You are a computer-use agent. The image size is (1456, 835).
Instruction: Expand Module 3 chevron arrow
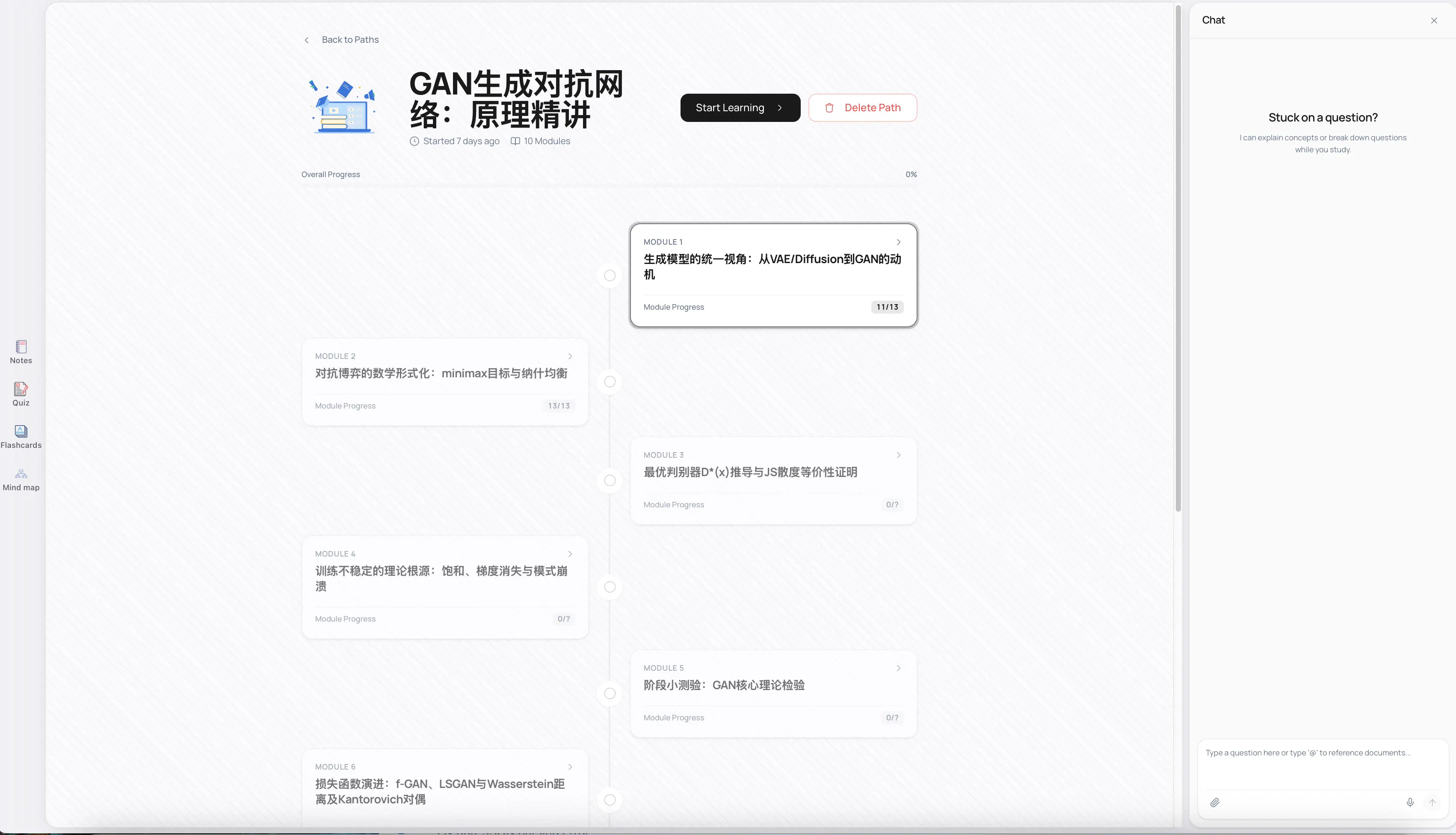click(x=899, y=455)
